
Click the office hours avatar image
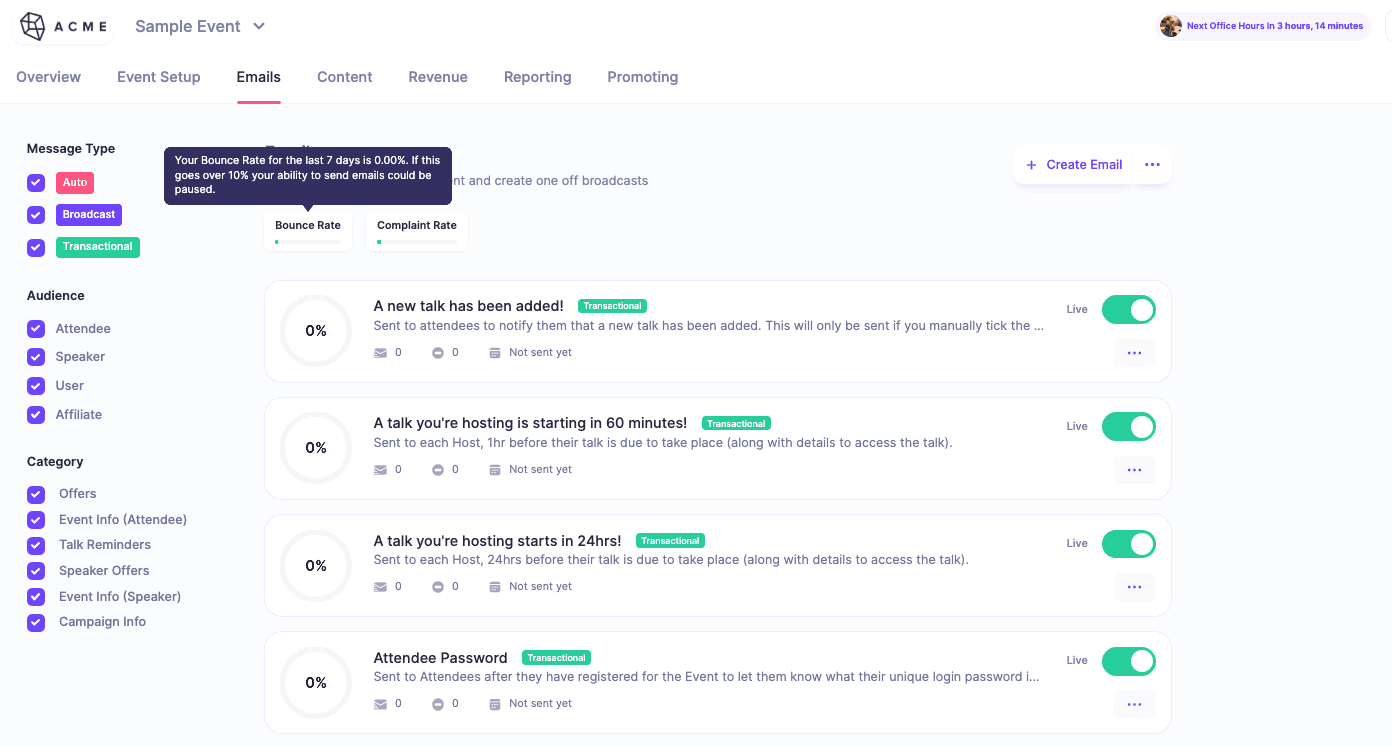(1170, 25)
